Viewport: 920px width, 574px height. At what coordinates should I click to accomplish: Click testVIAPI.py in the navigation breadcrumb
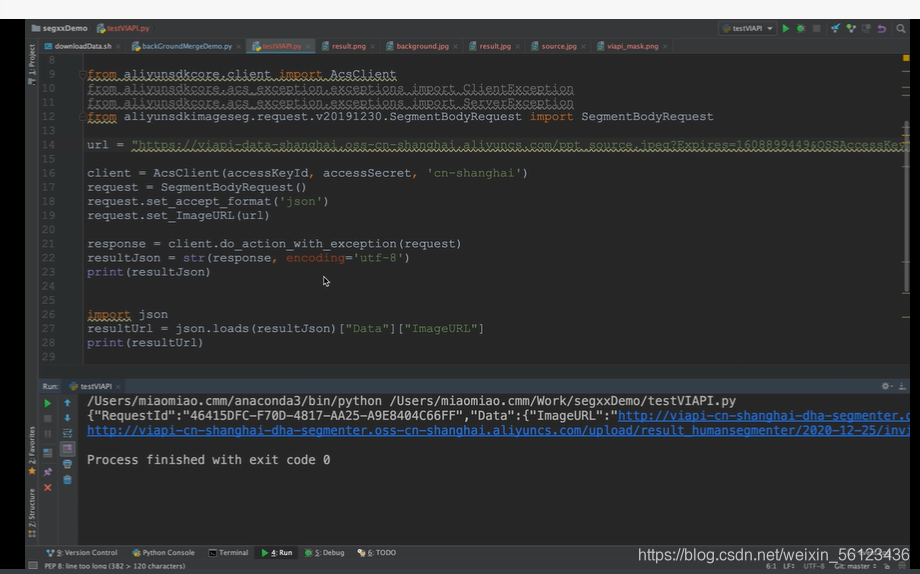pyautogui.click(x=123, y=28)
